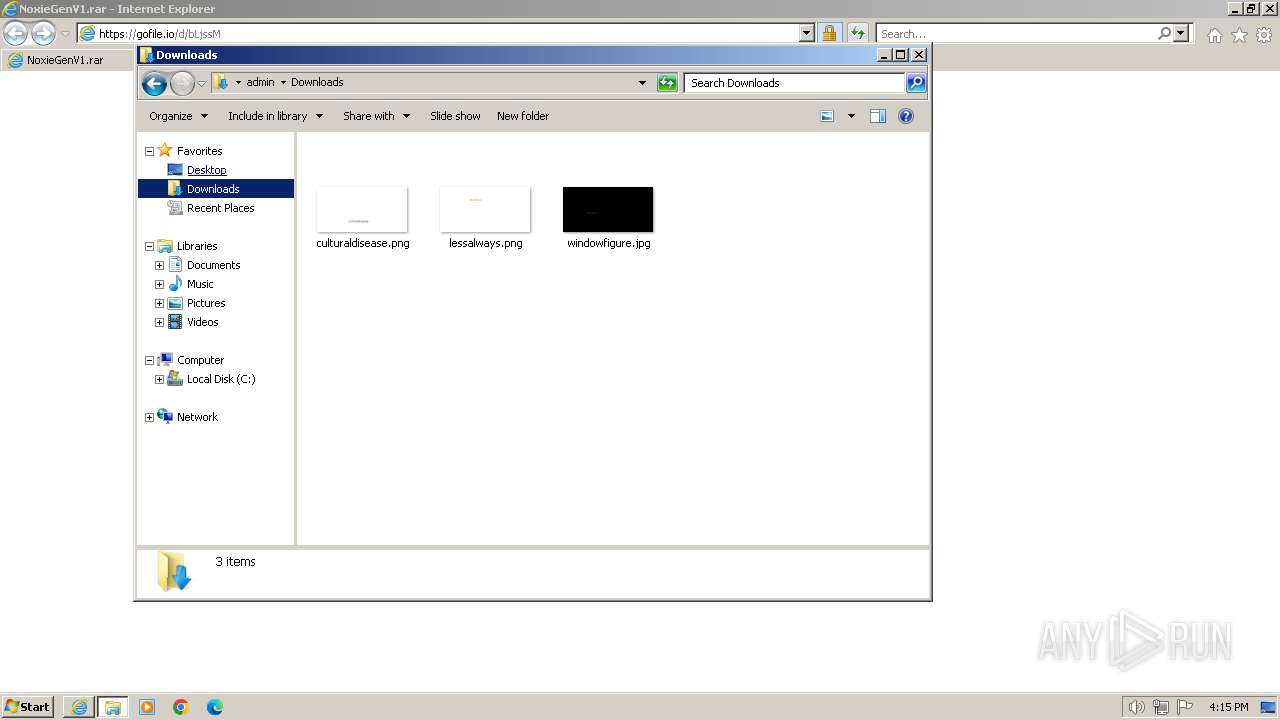This screenshot has width=1280, height=720.
Task: Select Desktop in Favorites
Action: [207, 170]
